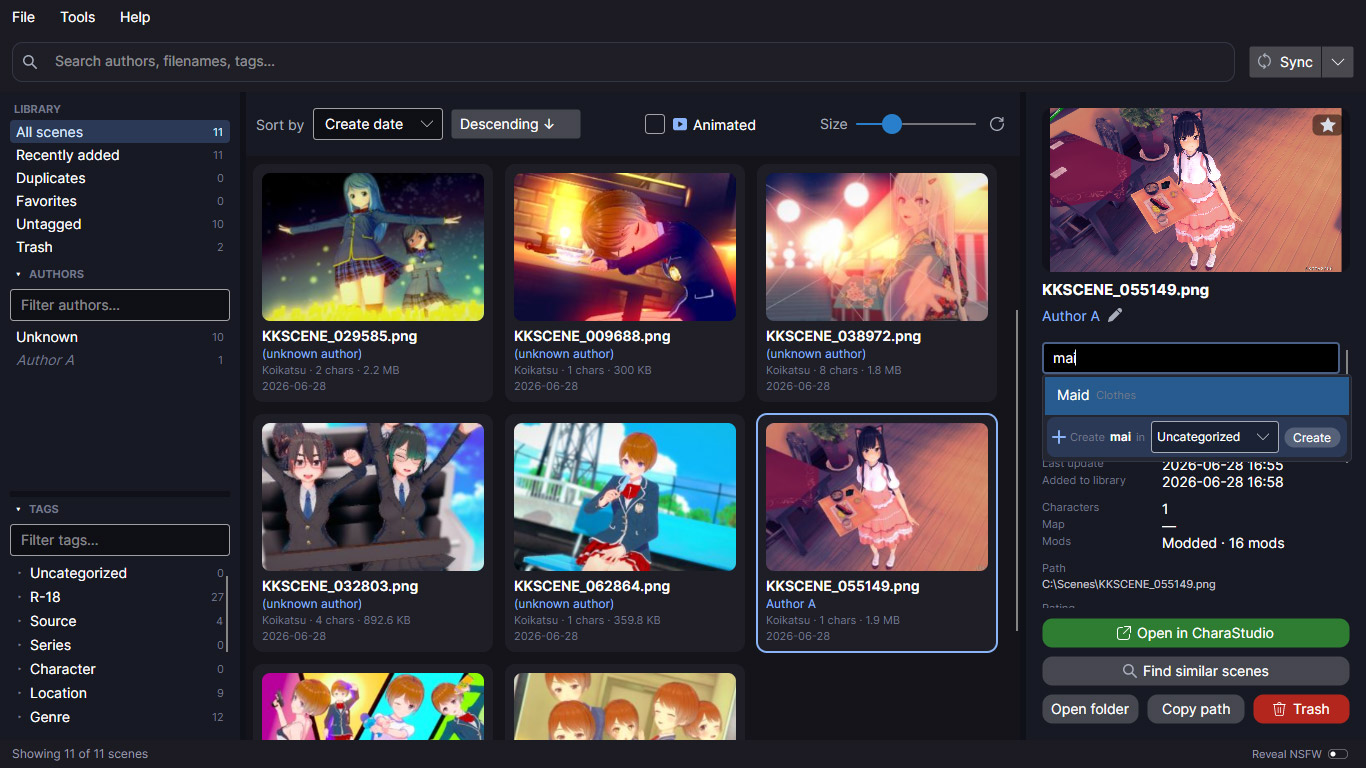
Task: Select thumbnail KKSCENE_062864.png
Action: (x=625, y=497)
